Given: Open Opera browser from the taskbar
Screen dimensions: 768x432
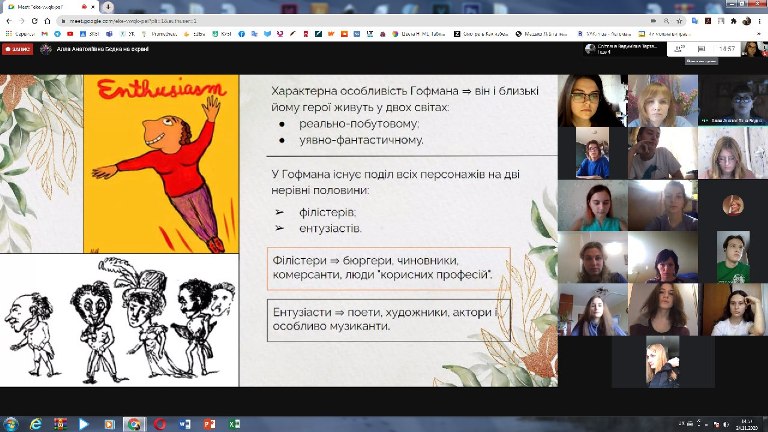Looking at the screenshot, I should [160, 424].
